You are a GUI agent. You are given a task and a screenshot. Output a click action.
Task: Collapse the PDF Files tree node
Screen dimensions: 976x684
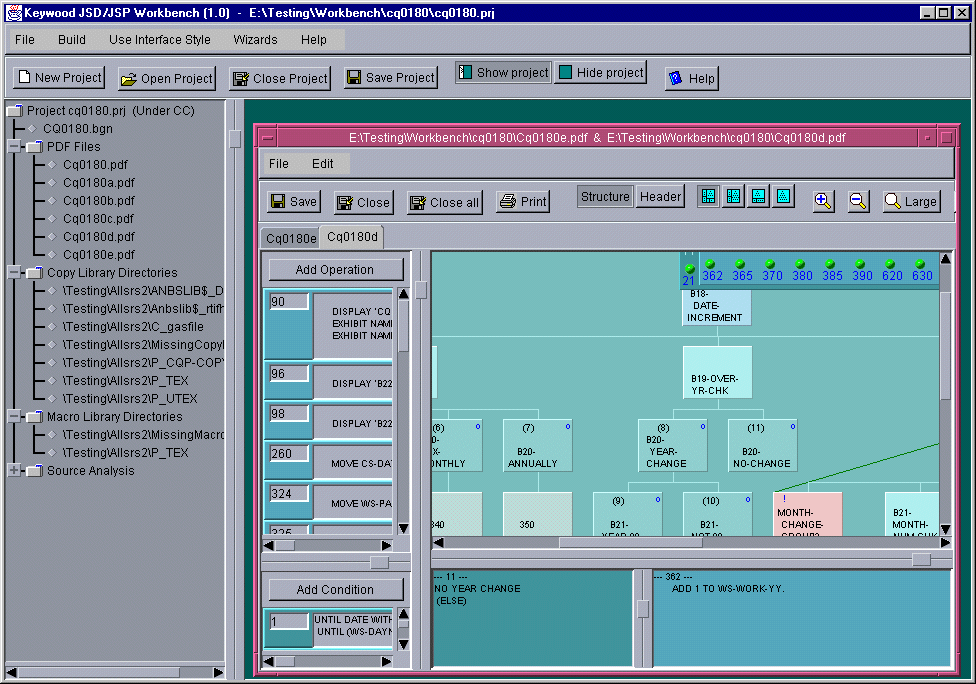pos(14,147)
